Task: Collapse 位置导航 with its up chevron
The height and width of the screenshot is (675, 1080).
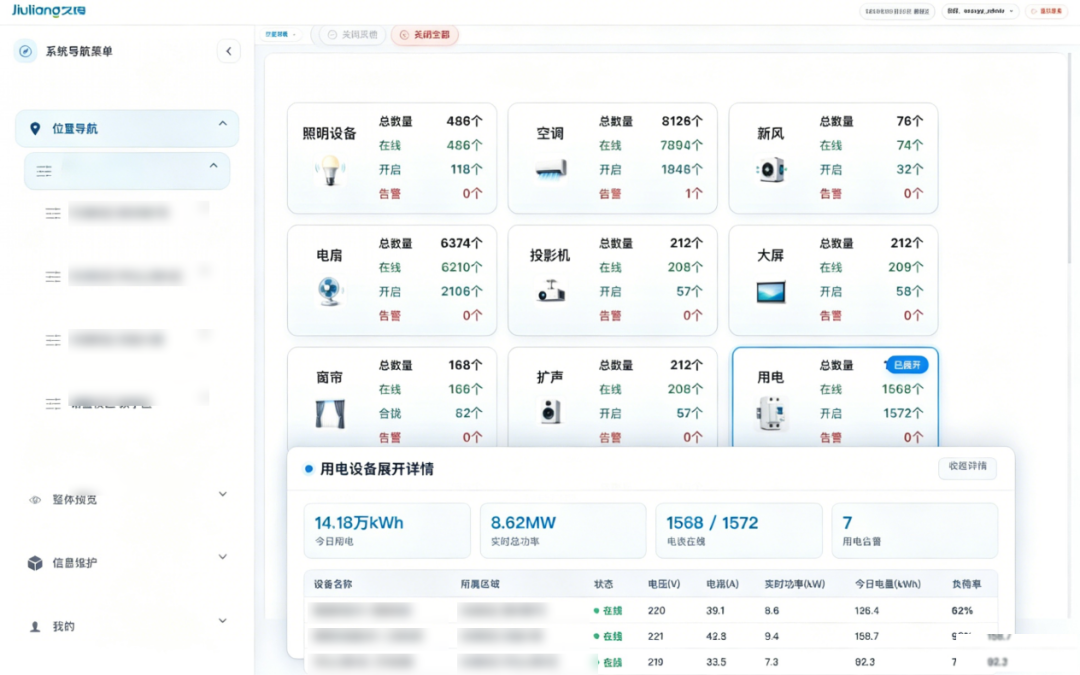Action: point(222,124)
